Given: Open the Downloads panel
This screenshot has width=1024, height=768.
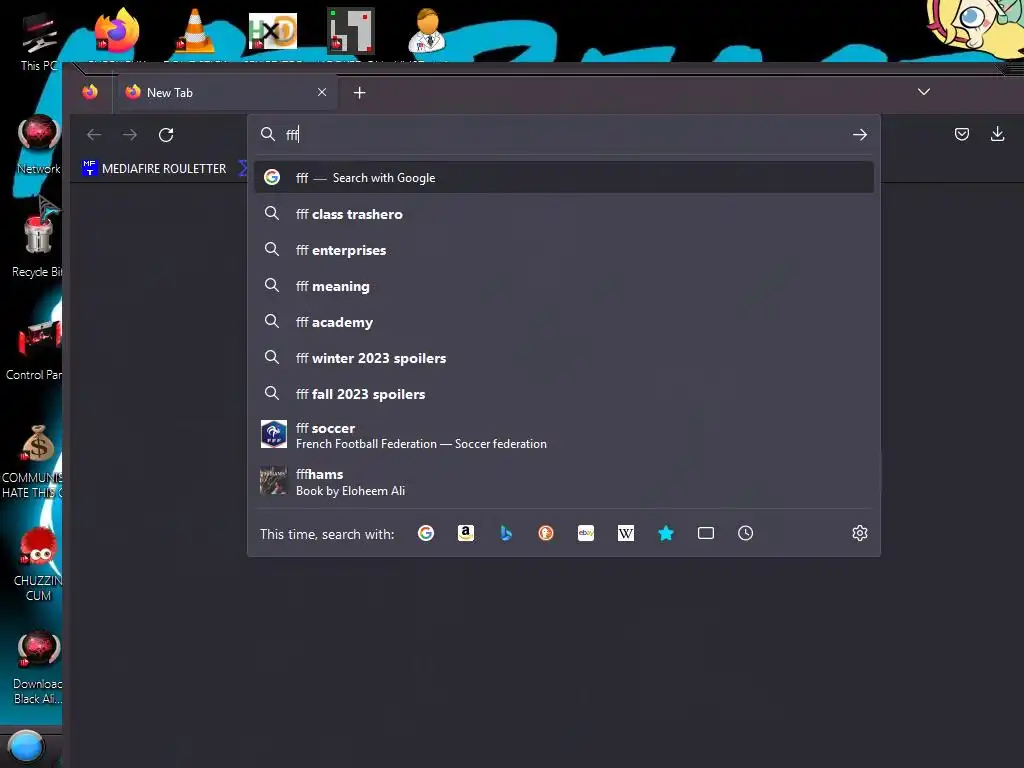Looking at the screenshot, I should tap(997, 134).
